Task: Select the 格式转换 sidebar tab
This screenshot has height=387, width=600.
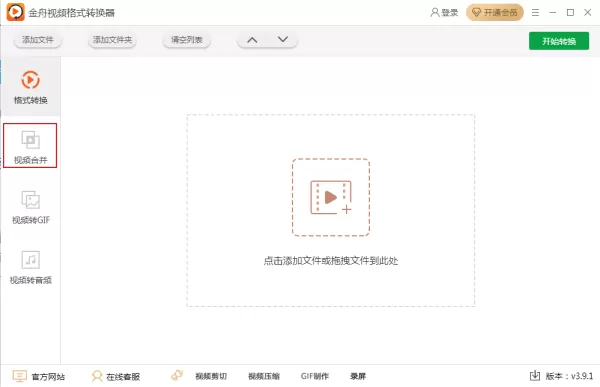Action: (30, 87)
